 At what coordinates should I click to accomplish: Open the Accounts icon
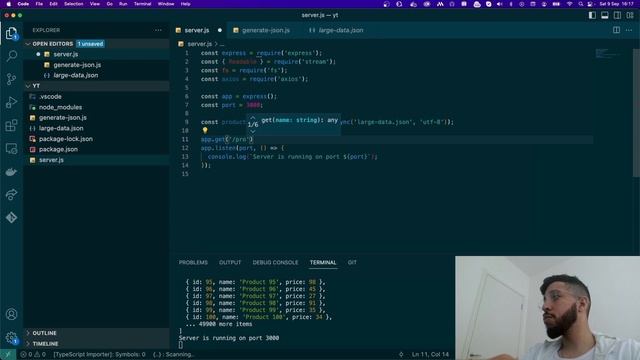pos(11,314)
